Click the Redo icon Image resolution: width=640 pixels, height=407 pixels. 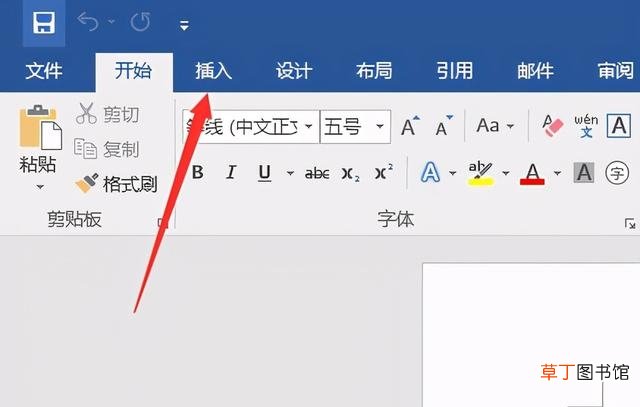[x=140, y=22]
